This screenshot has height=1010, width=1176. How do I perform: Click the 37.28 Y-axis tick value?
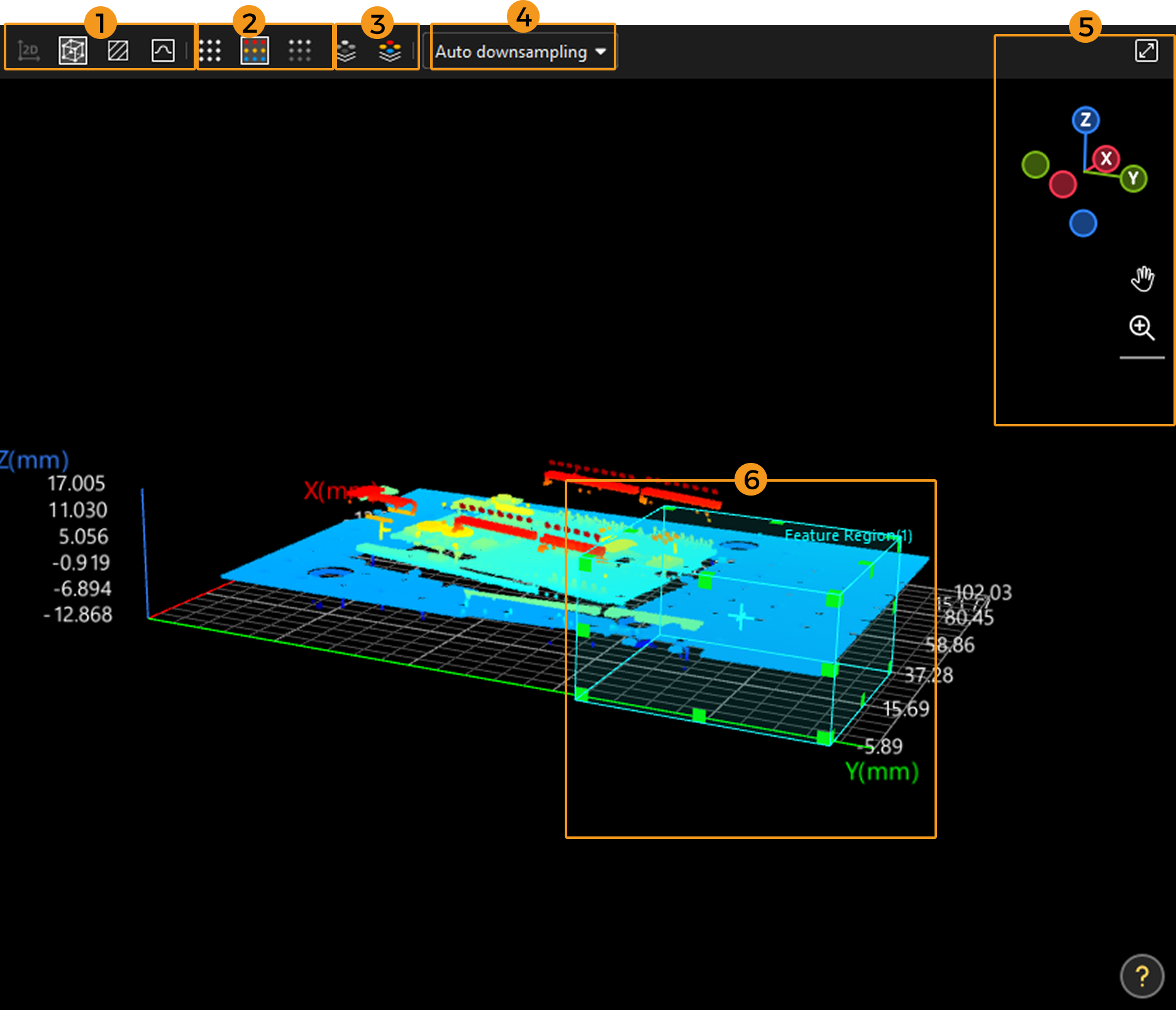coord(929,675)
